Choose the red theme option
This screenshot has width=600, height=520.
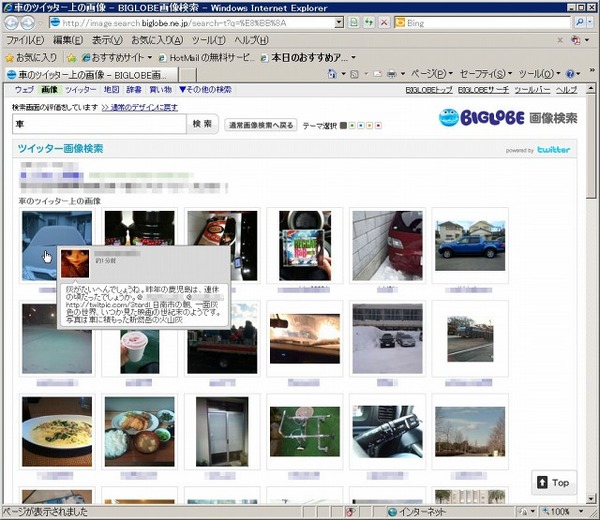point(378,125)
